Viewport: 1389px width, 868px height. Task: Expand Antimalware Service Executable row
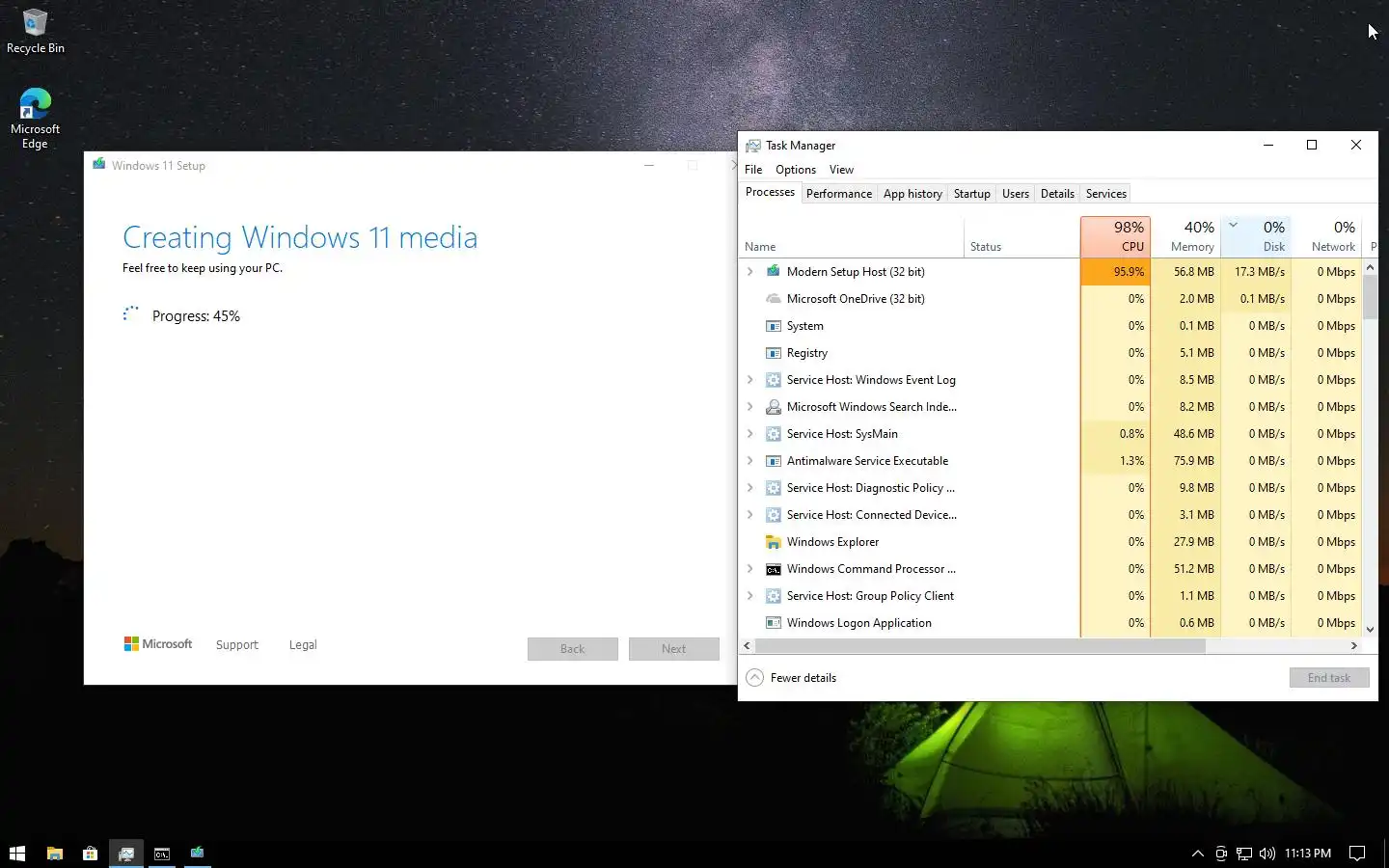pos(750,461)
